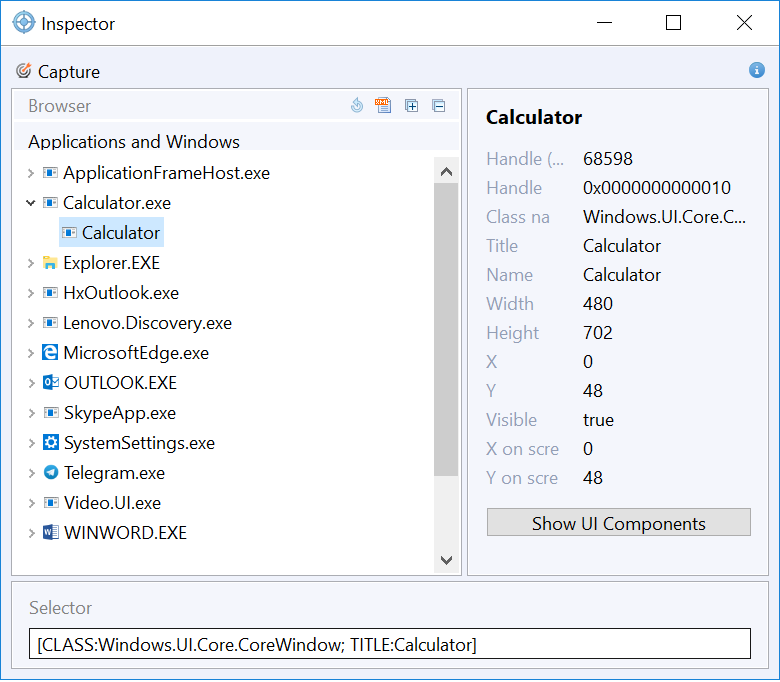Click the X on screen value 0
Image resolution: width=780 pixels, height=682 pixels.
pos(587,449)
